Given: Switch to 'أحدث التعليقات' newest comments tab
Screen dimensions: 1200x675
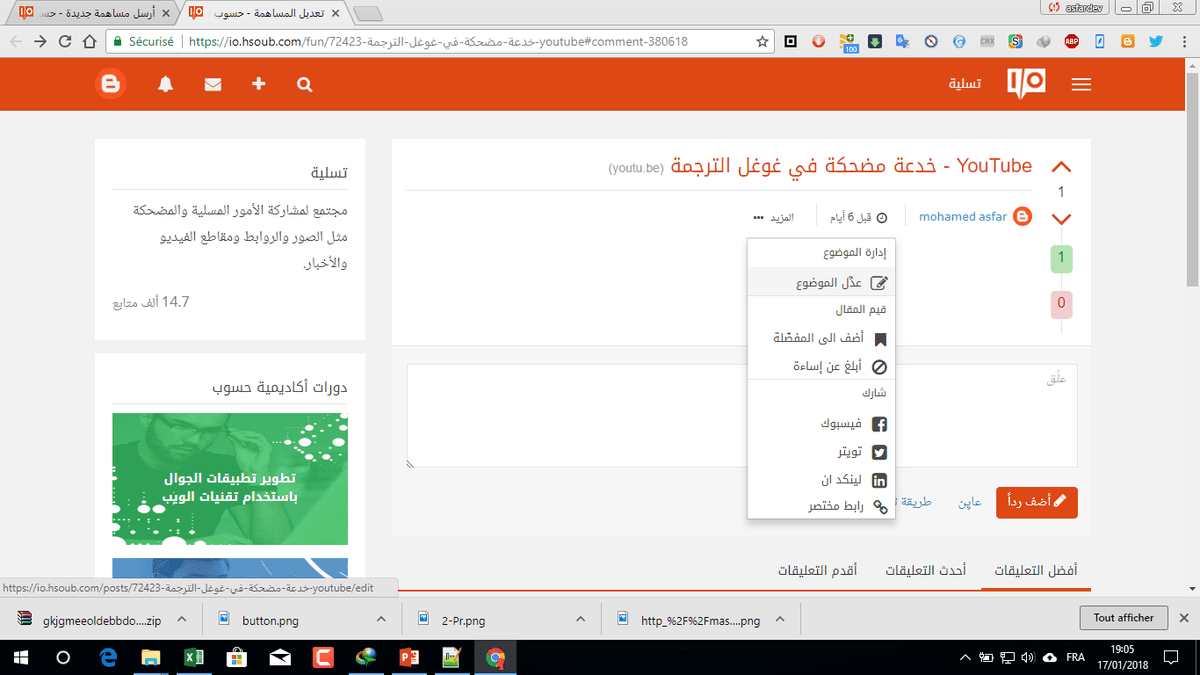Looking at the screenshot, I should coord(926,570).
